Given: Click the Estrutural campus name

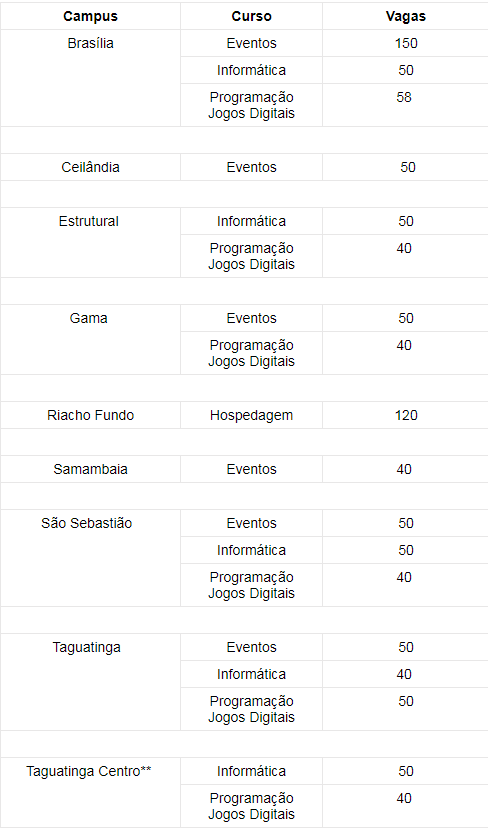Looking at the screenshot, I should click(89, 221).
